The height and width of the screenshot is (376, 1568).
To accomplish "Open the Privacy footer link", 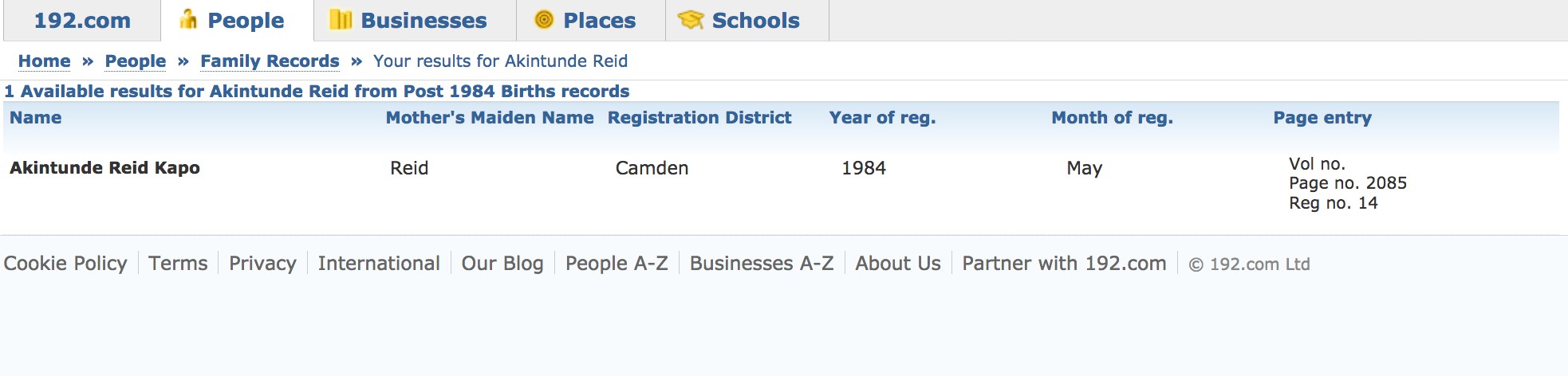I will point(262,264).
